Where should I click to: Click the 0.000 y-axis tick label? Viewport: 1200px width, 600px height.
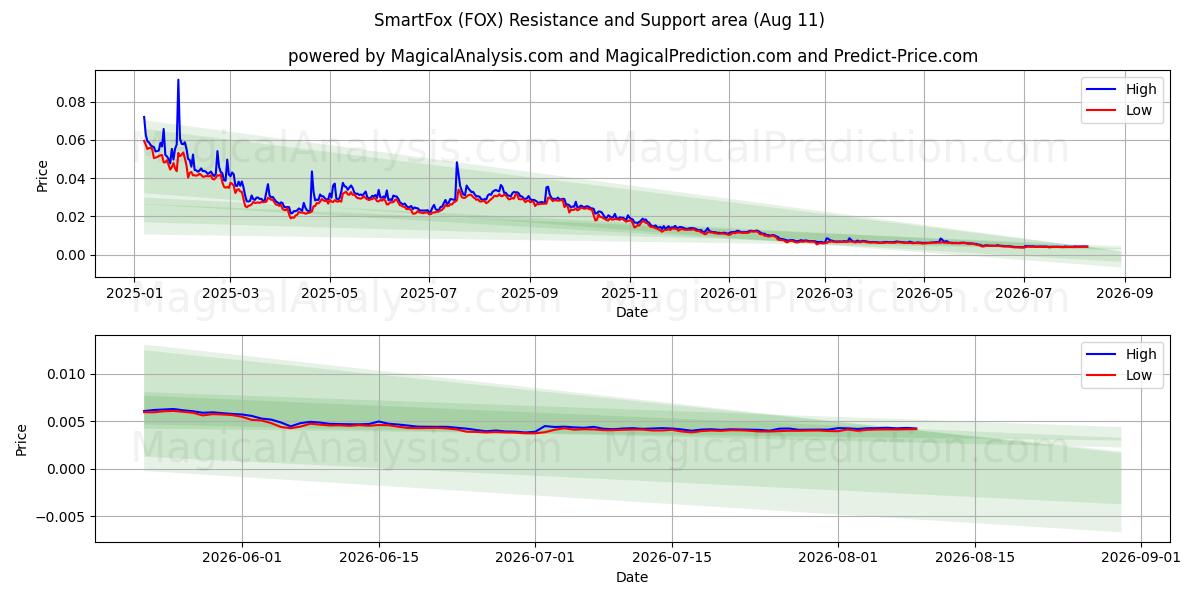tap(67, 469)
